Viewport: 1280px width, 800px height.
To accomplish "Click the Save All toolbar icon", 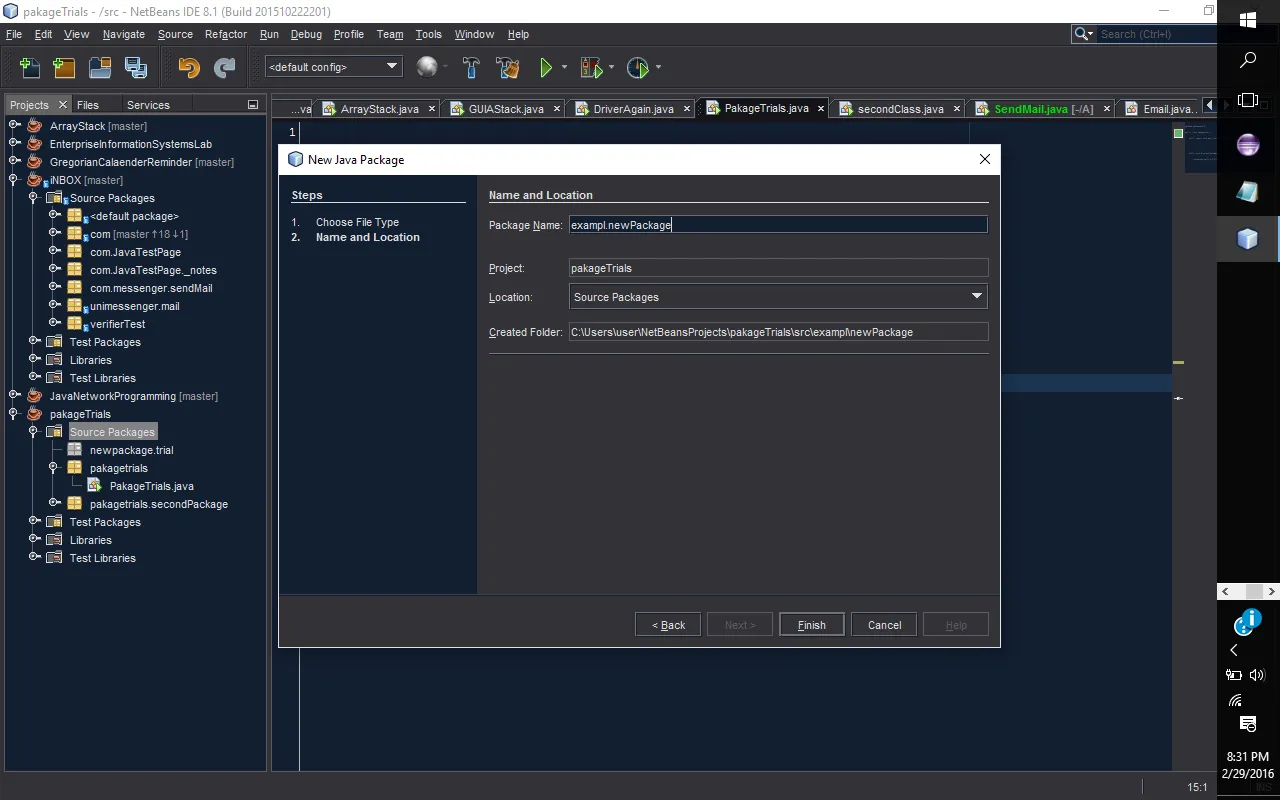I will [x=135, y=68].
